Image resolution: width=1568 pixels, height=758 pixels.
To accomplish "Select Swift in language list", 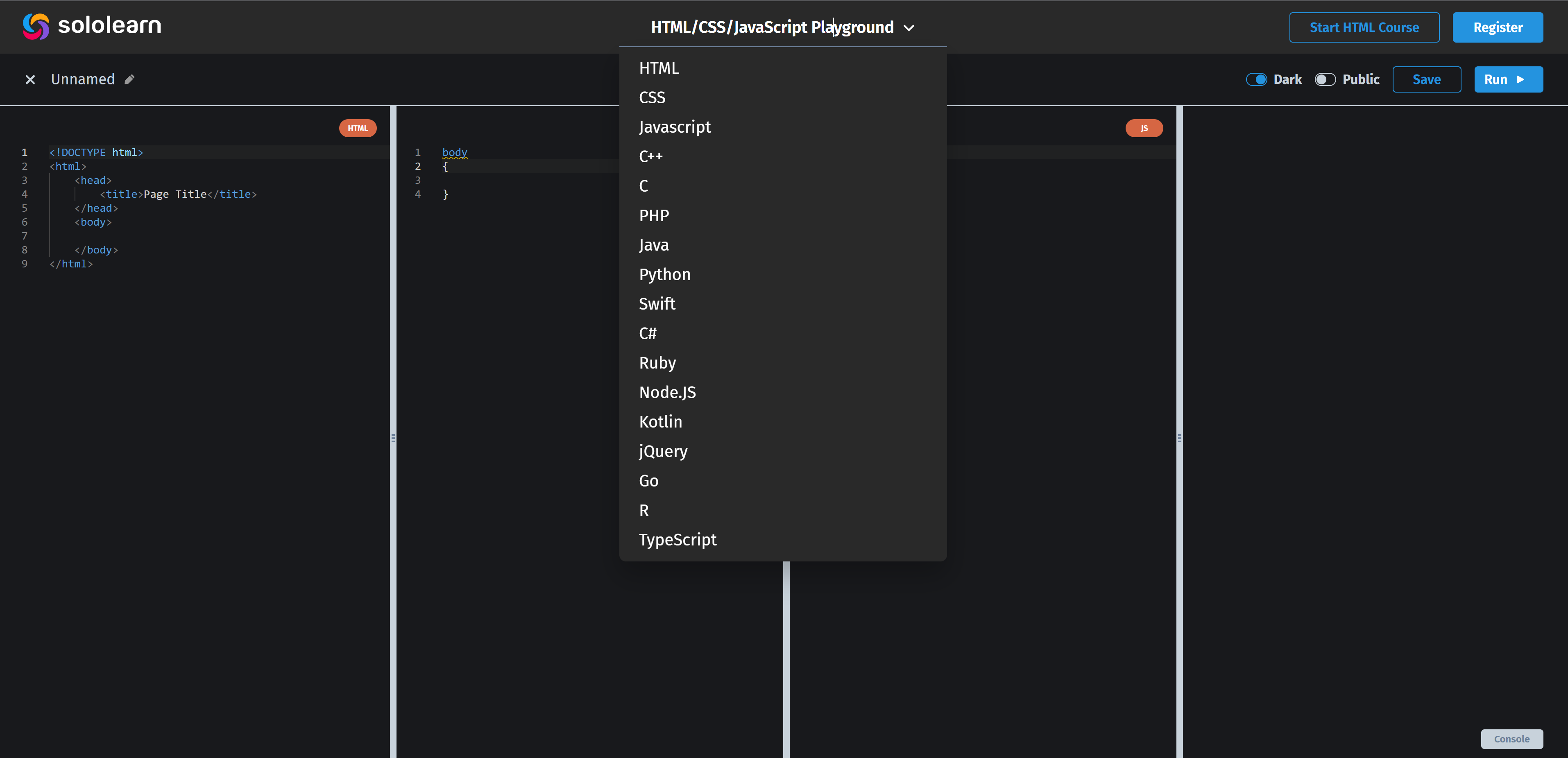I will click(783, 303).
